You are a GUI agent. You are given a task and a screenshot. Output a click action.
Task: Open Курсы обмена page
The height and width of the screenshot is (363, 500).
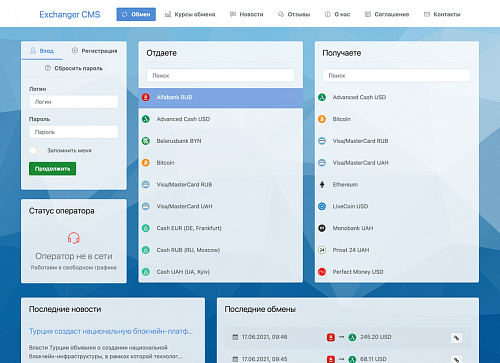[x=190, y=14]
